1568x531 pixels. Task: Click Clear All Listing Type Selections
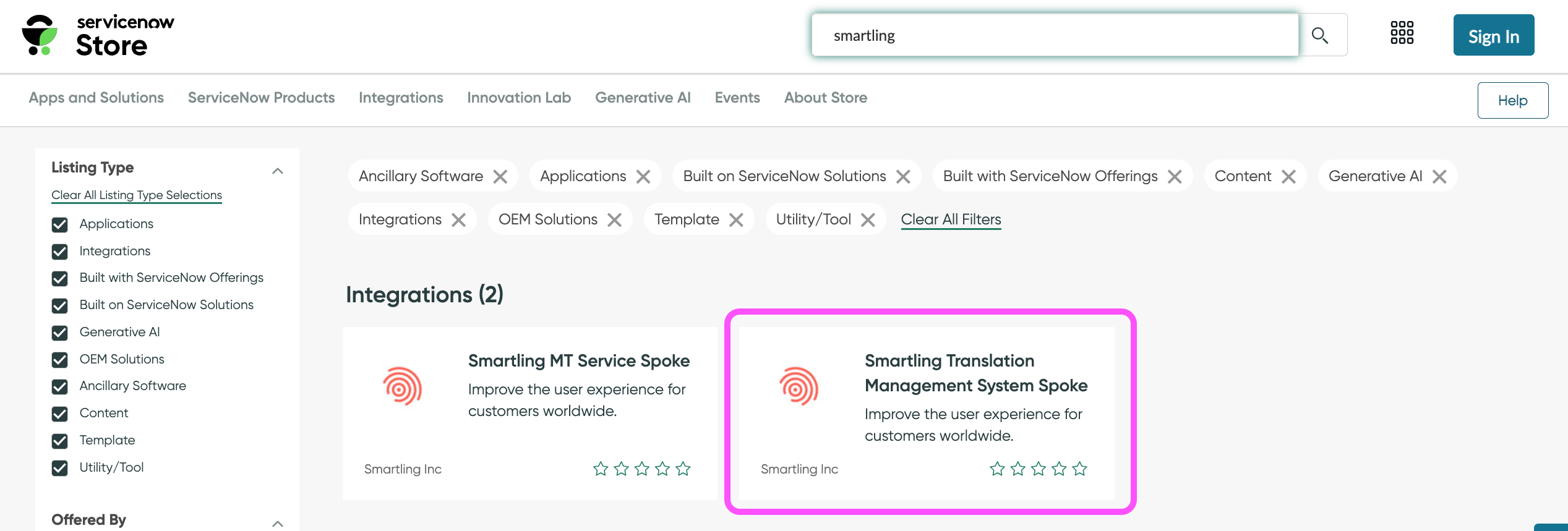[137, 195]
